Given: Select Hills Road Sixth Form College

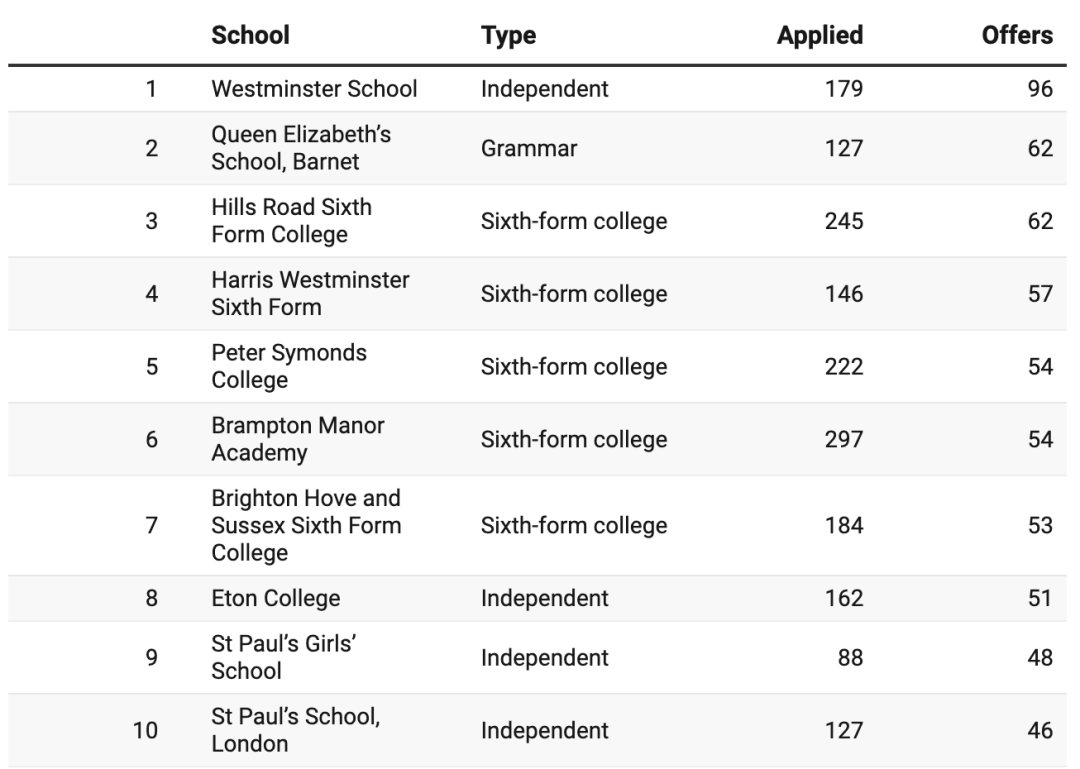Looking at the screenshot, I should 291,221.
